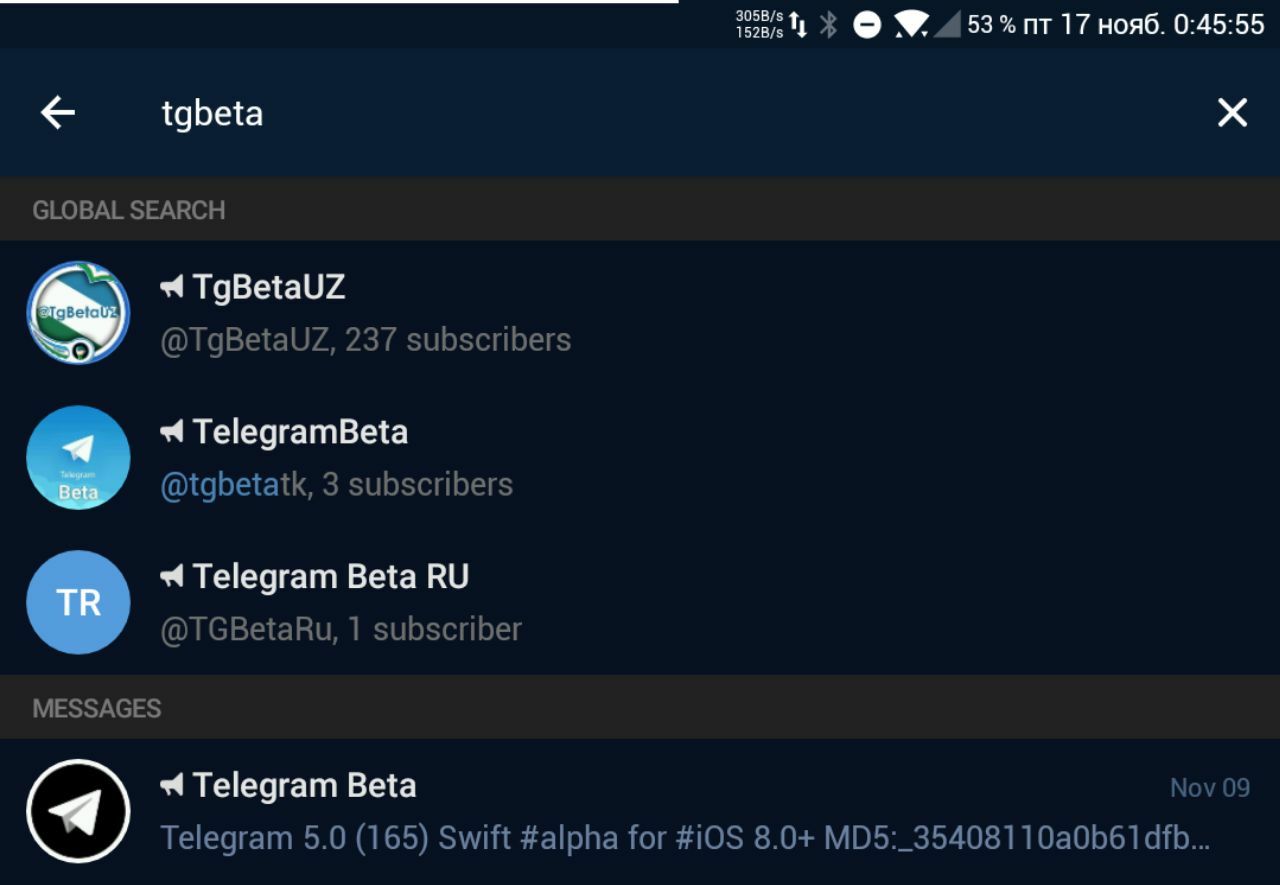Select the TgBetaUZ channel name

[x=268, y=288]
